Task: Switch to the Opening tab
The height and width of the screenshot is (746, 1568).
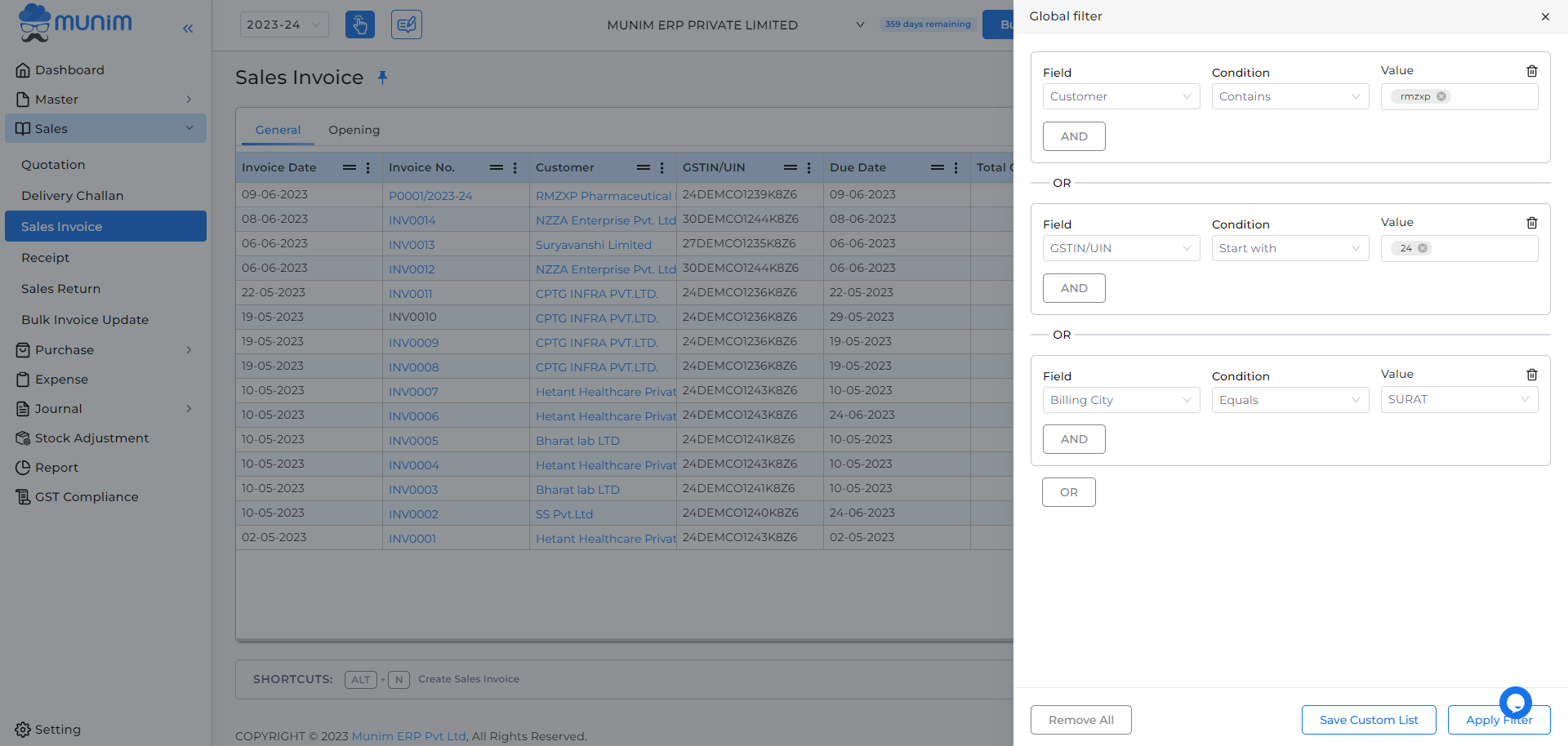Action: [354, 130]
